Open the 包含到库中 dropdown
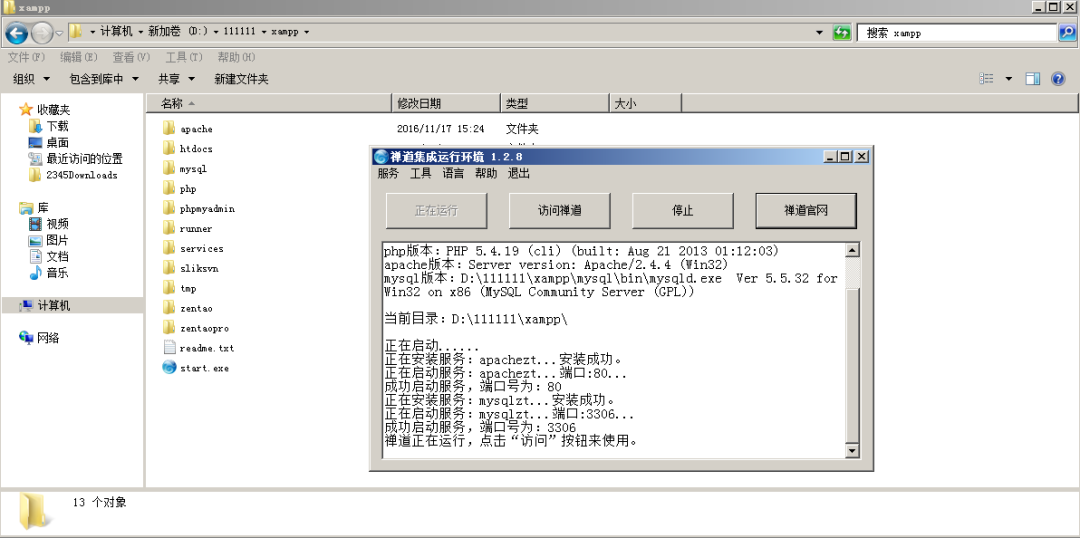The width and height of the screenshot is (1080, 538). click(105, 79)
